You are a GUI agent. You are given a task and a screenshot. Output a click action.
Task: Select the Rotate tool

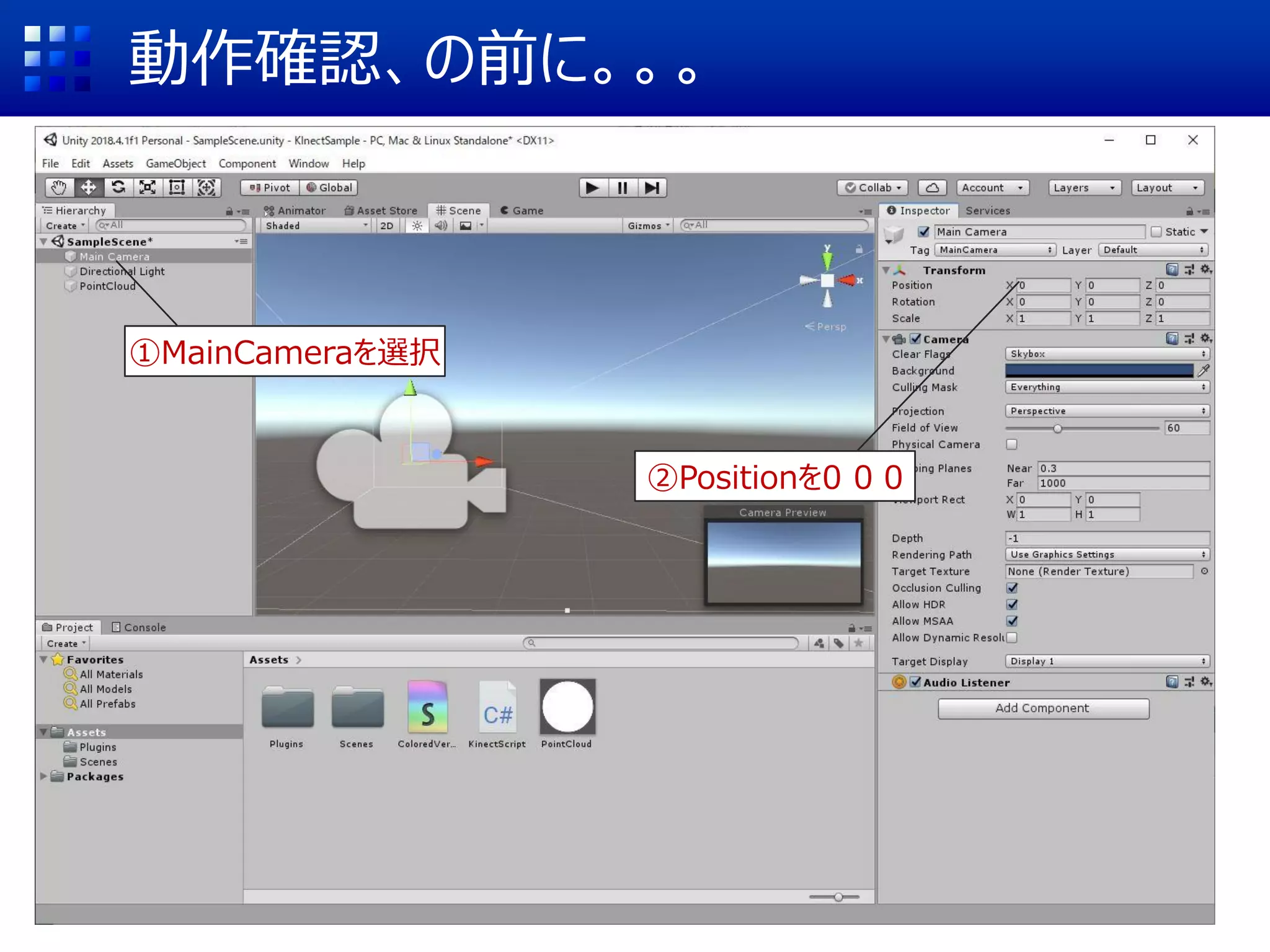(x=118, y=188)
